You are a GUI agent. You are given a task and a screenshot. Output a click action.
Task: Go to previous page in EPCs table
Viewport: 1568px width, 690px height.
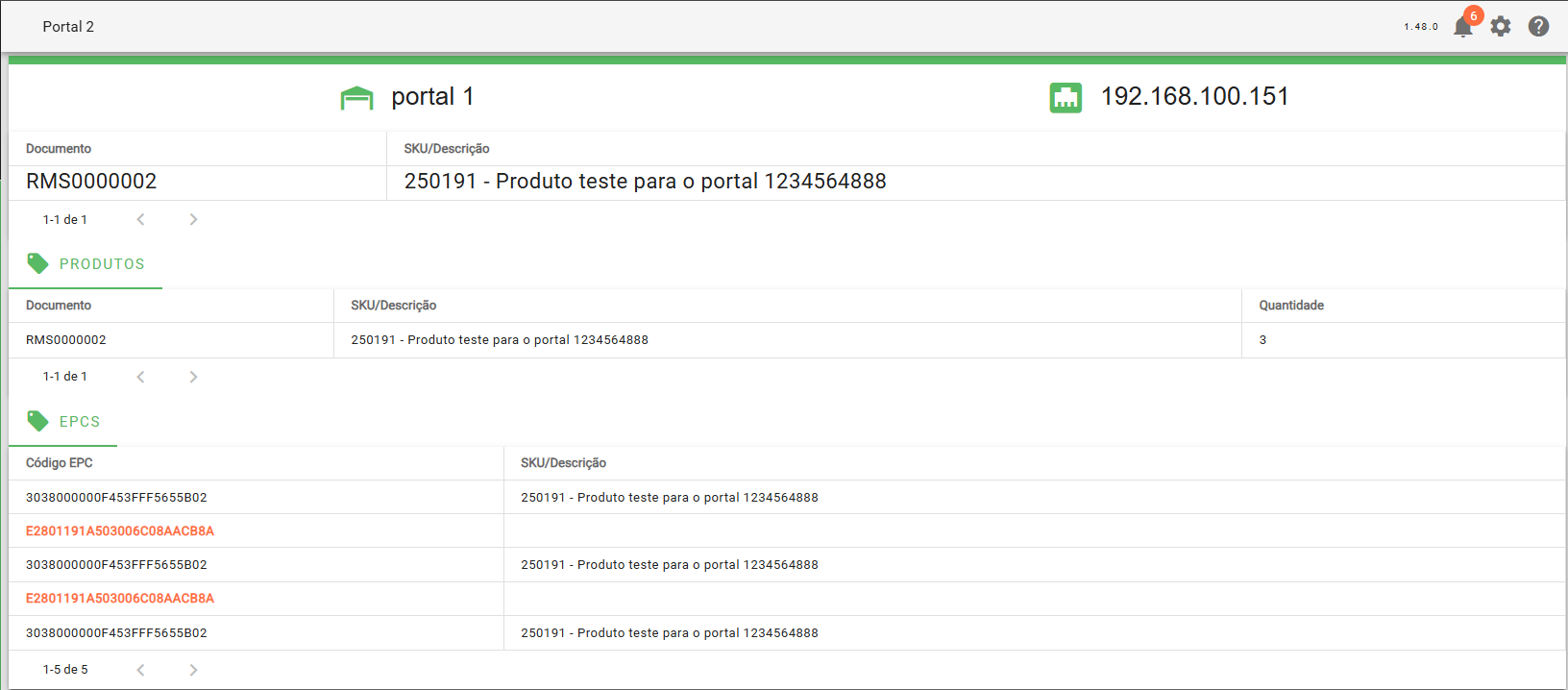pos(140,670)
